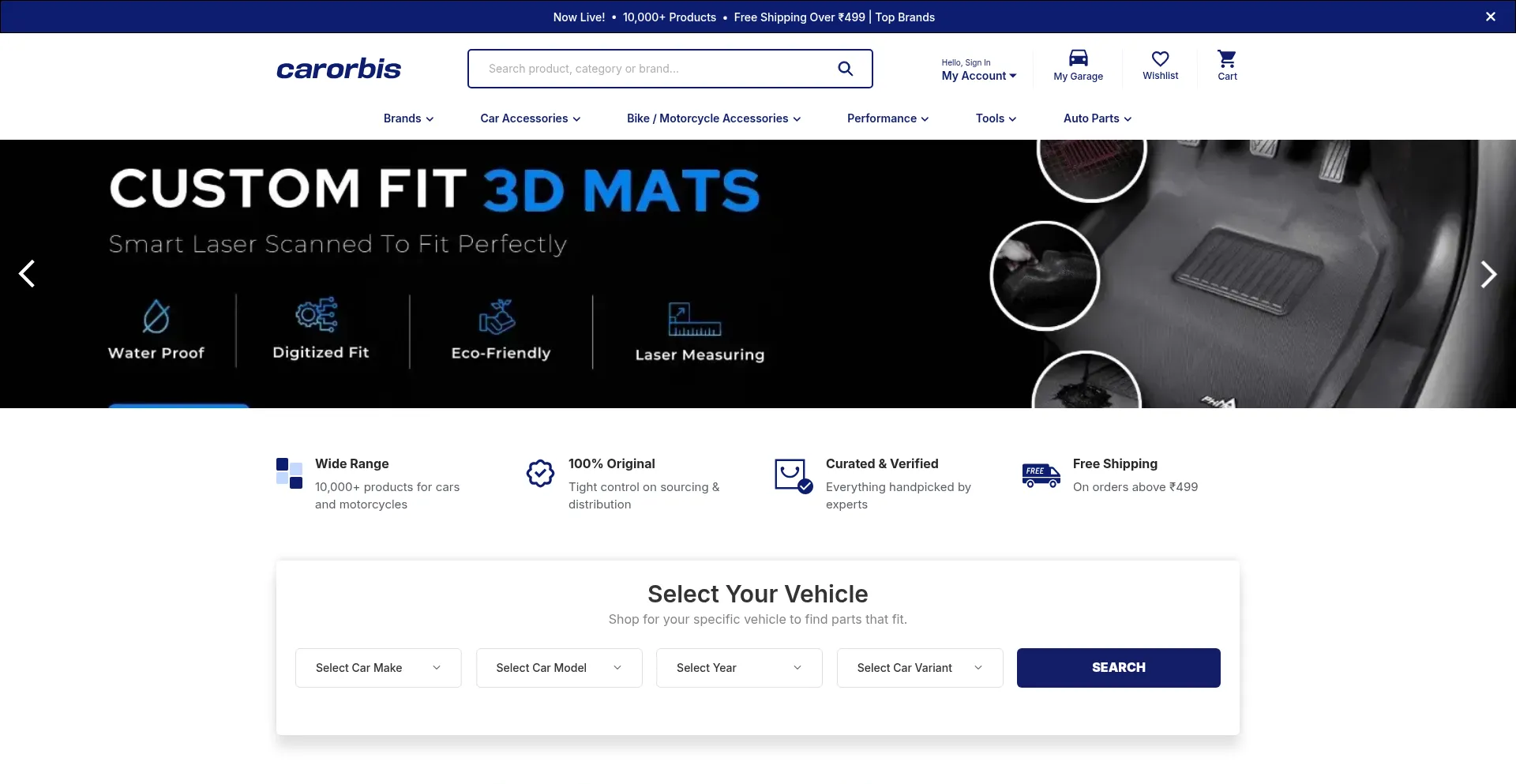Click the SEARCH vehicle button
Screen dimensions: 1516x784
(1118, 668)
